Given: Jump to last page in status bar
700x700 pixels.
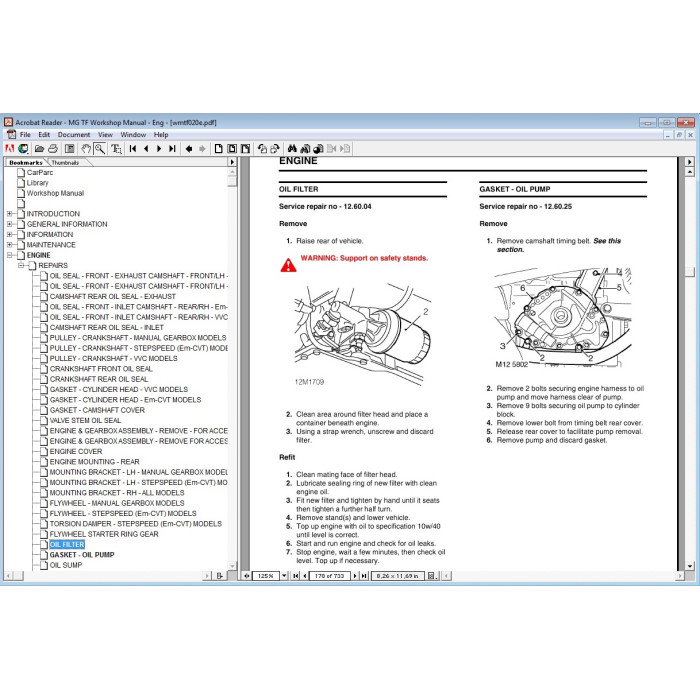Looking at the screenshot, I should click(364, 576).
